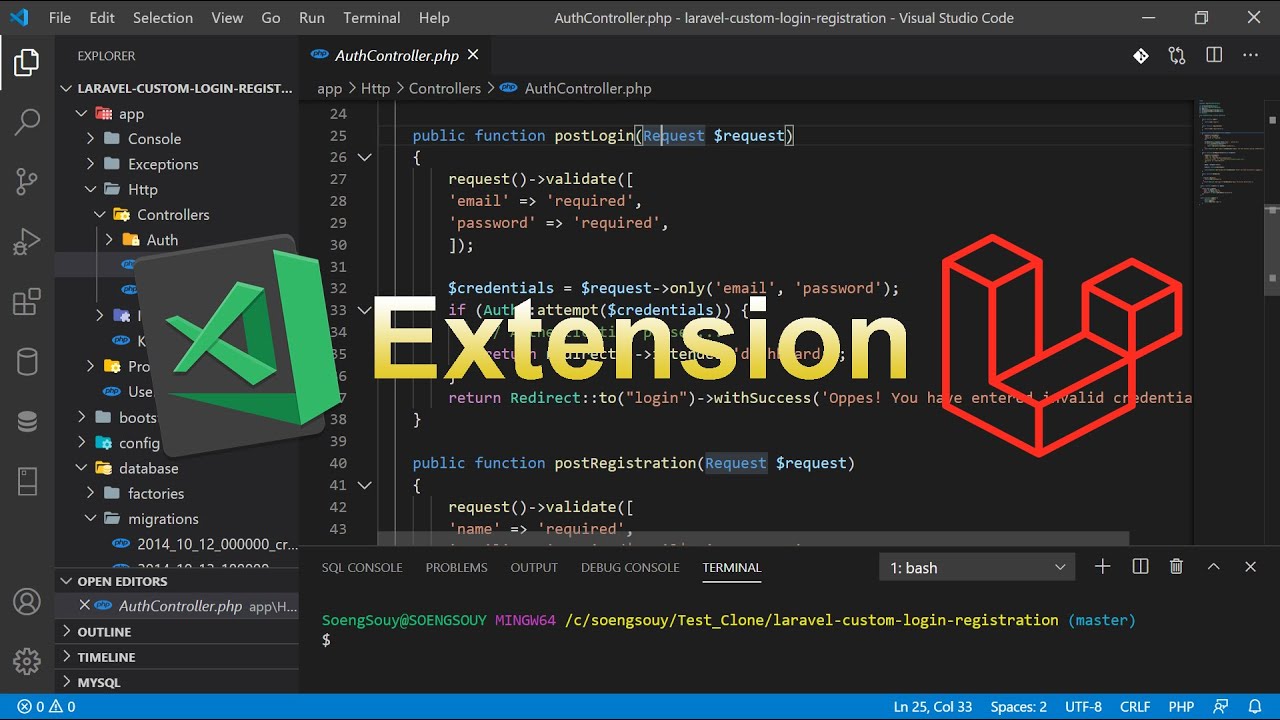Image resolution: width=1280 pixels, height=720 pixels.
Task: Open the Selection menu
Action: coord(163,18)
